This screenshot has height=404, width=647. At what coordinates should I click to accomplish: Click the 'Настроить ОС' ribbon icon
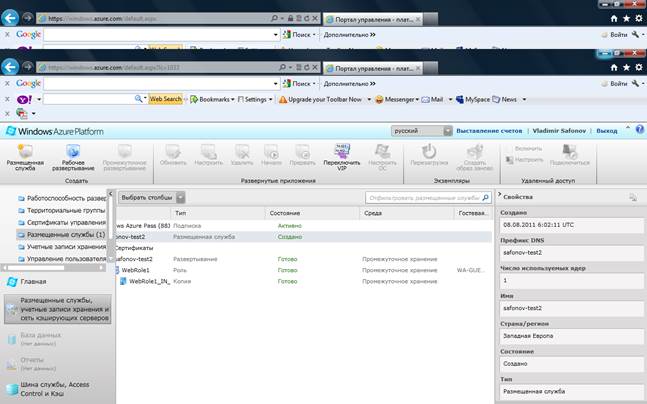383,157
